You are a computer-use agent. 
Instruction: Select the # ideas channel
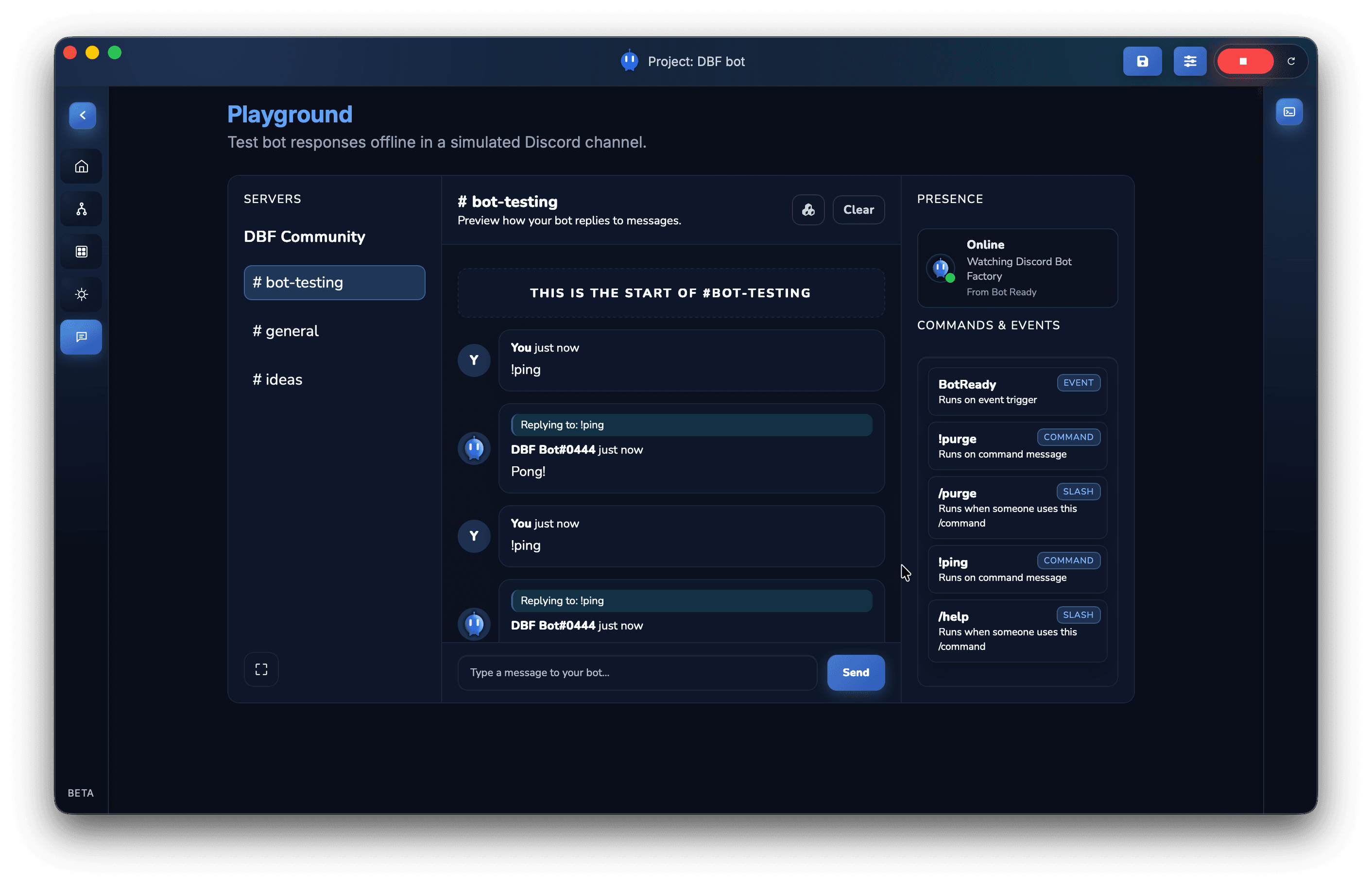277,379
